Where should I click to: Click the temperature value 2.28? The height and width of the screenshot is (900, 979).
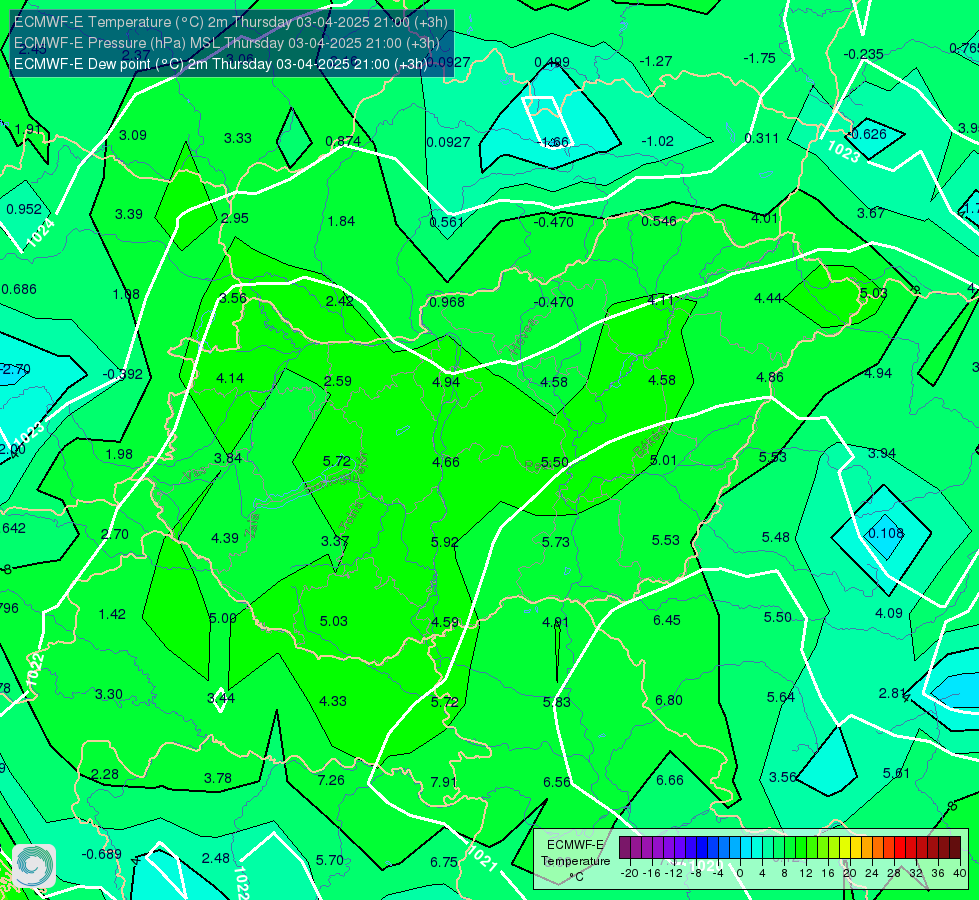click(105, 774)
